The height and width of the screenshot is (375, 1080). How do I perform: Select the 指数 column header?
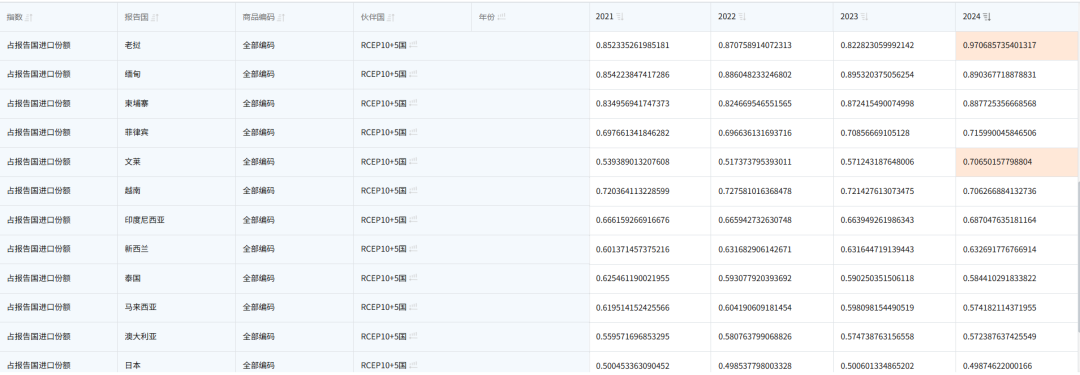point(59,17)
